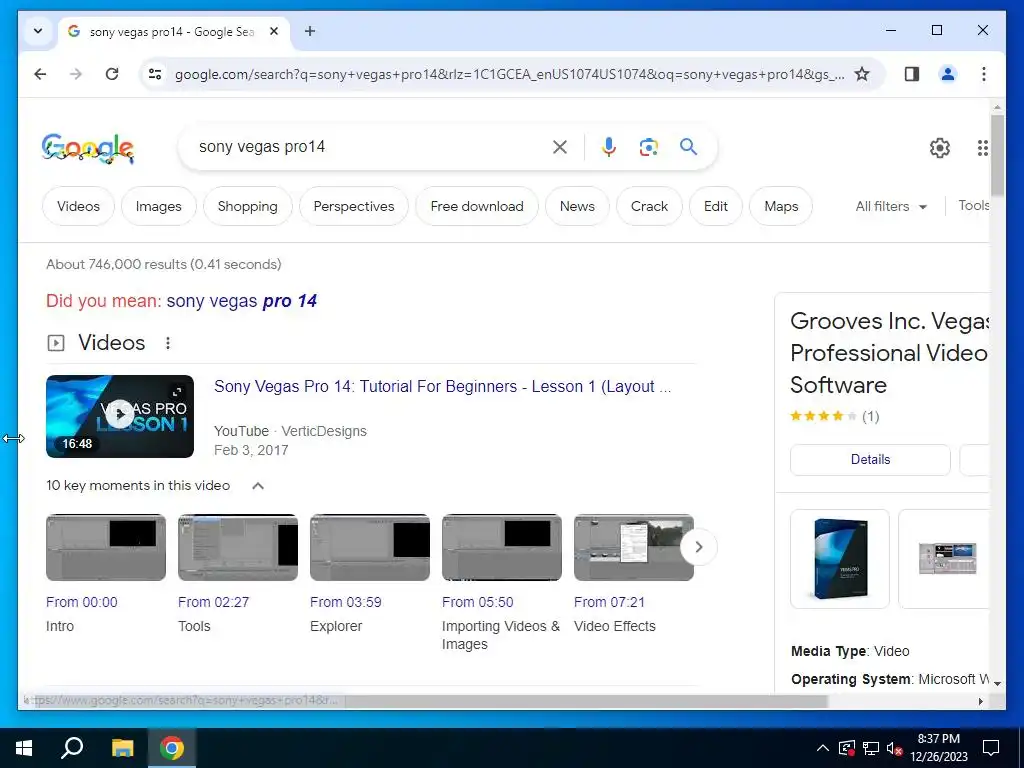Select the Free download filter chip

pos(477,206)
